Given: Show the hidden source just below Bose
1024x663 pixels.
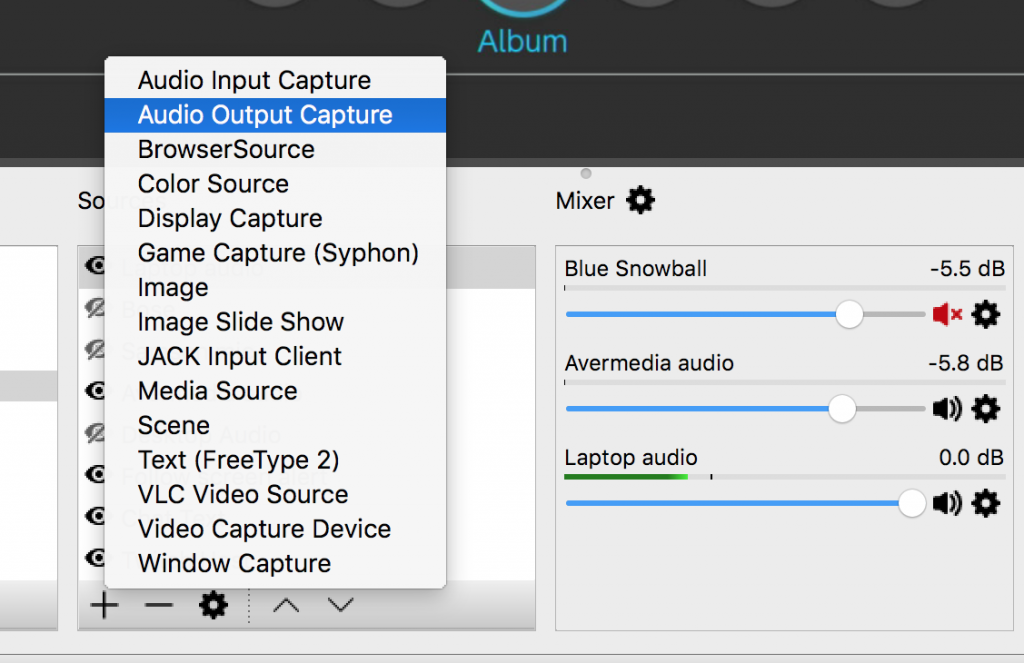Looking at the screenshot, I should 95,349.
